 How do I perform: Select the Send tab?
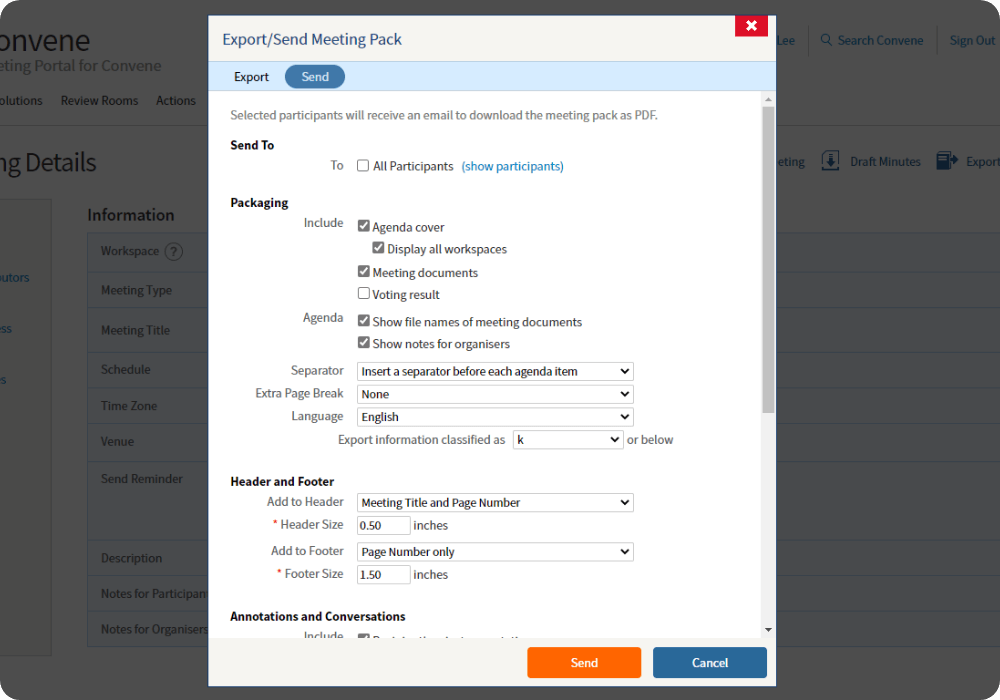[x=315, y=77]
